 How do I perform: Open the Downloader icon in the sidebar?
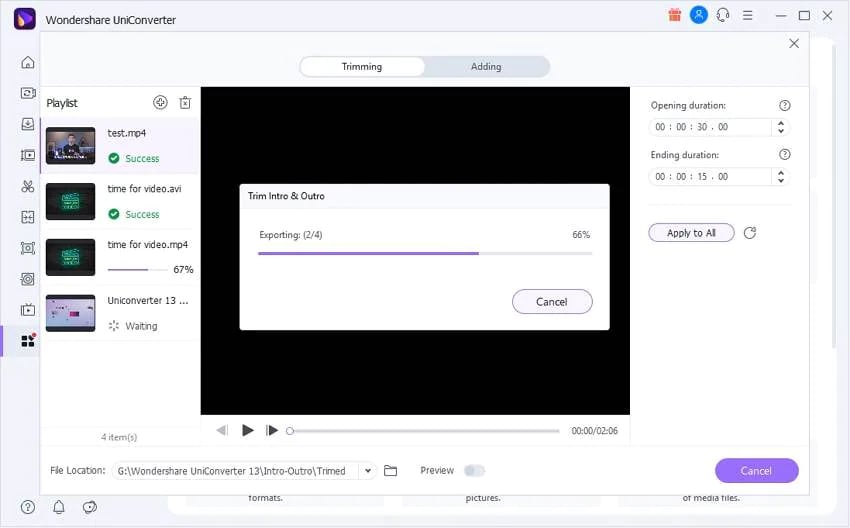[x=28, y=124]
